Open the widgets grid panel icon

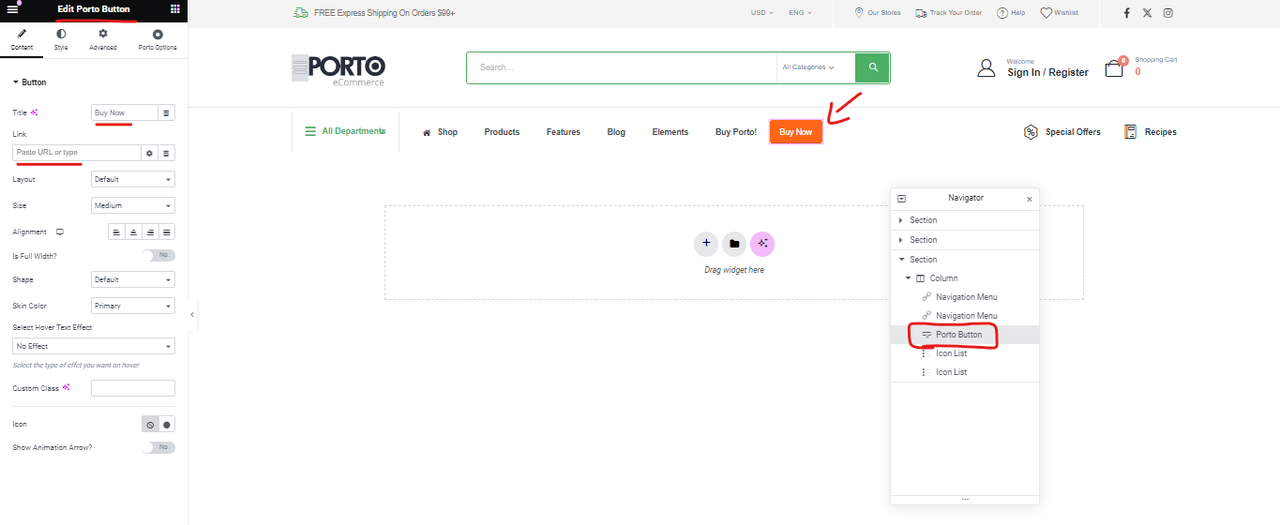[175, 9]
